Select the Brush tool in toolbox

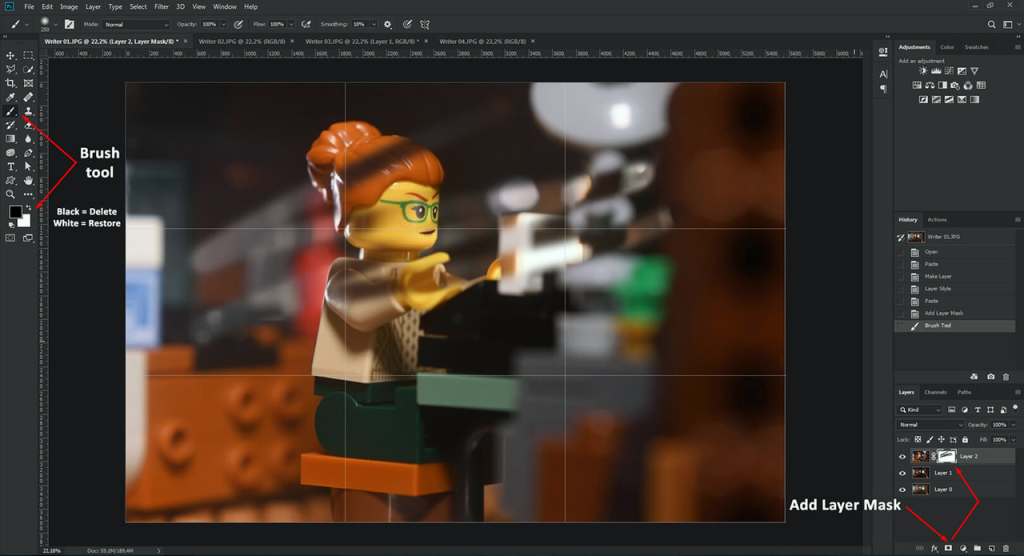10,111
